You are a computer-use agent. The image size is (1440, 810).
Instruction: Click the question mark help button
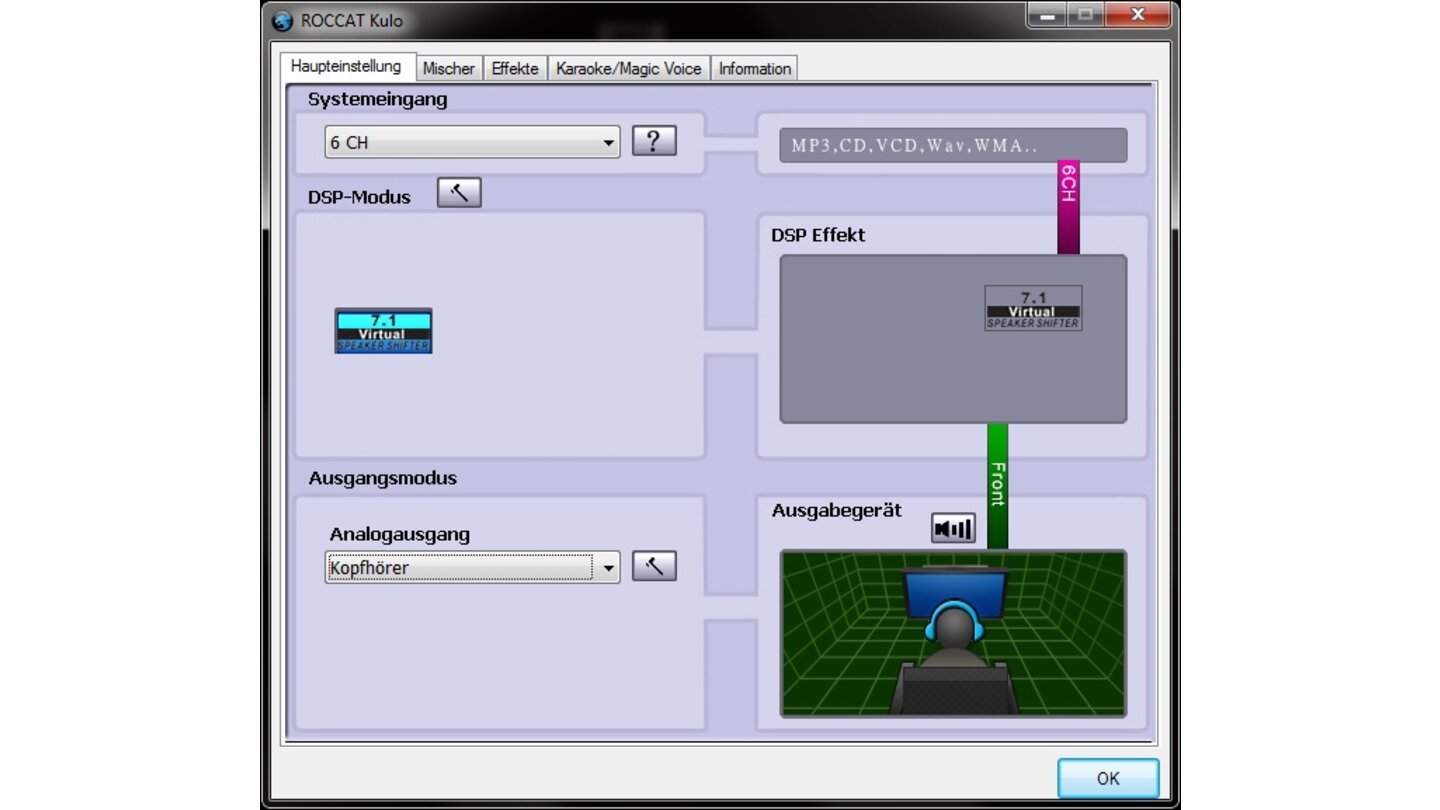[654, 141]
